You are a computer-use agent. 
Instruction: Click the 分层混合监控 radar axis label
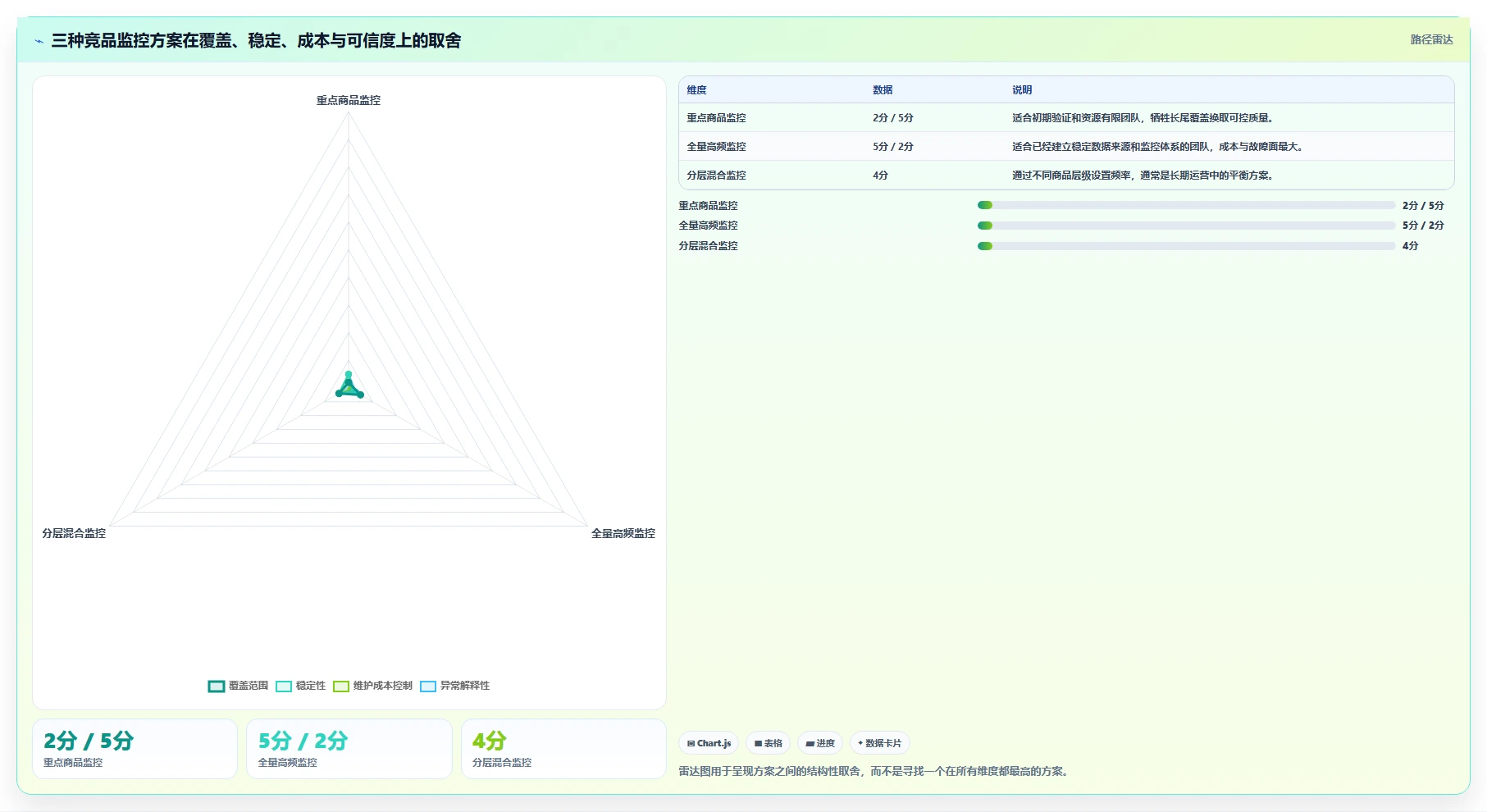tap(74, 533)
